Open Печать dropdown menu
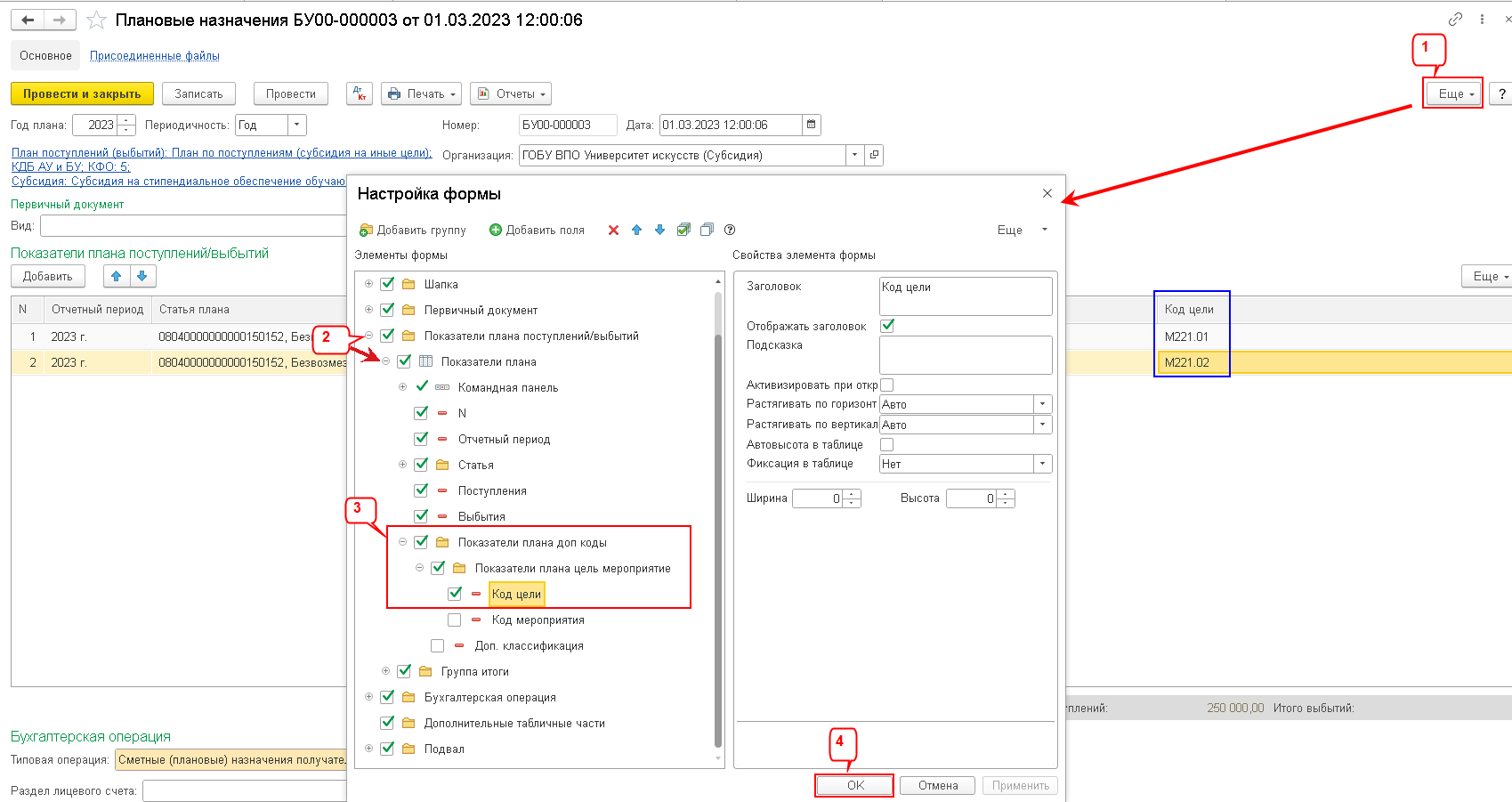 421,93
